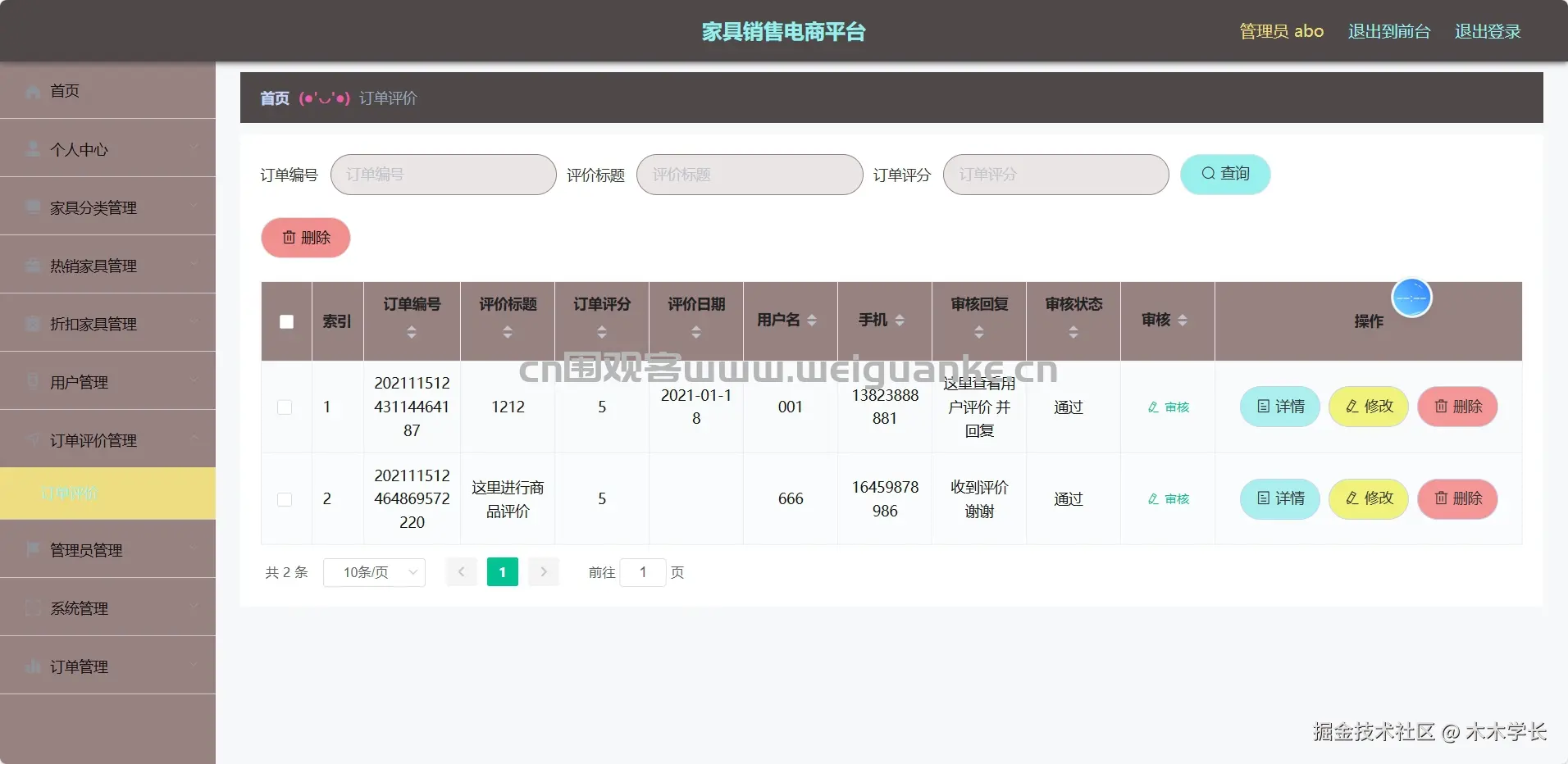This screenshot has height=764, width=1568.
Task: Click 退出登录 in top bar
Action: (x=1488, y=31)
